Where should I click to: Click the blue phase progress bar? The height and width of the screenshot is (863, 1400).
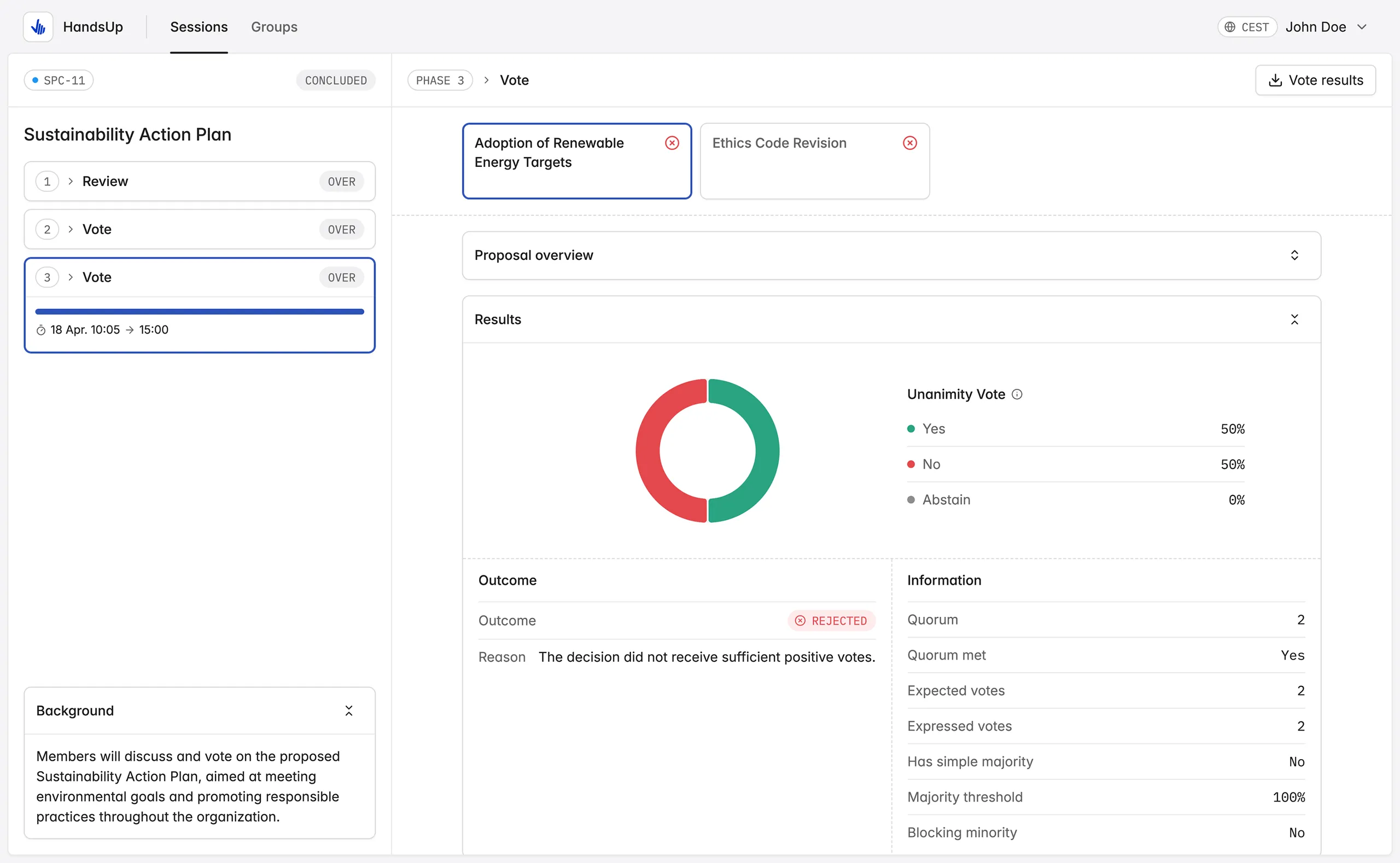(200, 312)
